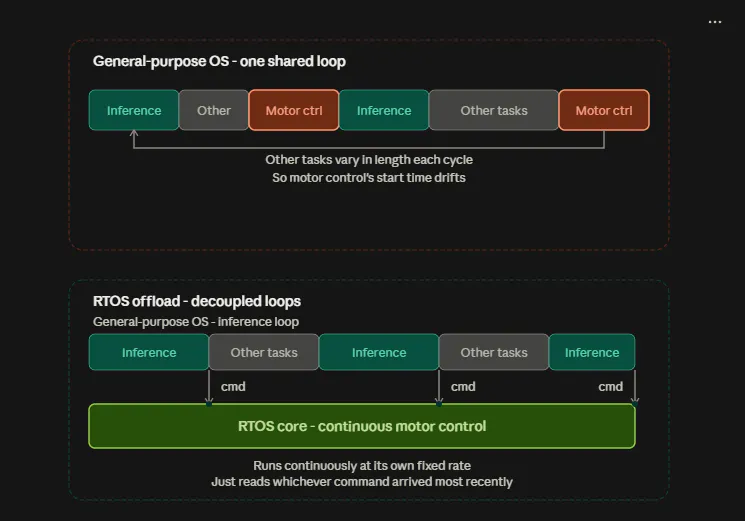Select the last Inference block in the inference loop
The width and height of the screenshot is (745, 521).
click(592, 352)
